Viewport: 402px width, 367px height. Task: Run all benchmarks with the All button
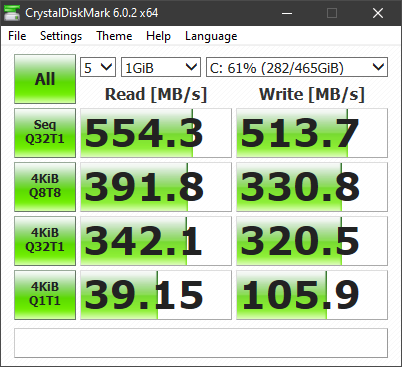[45, 79]
